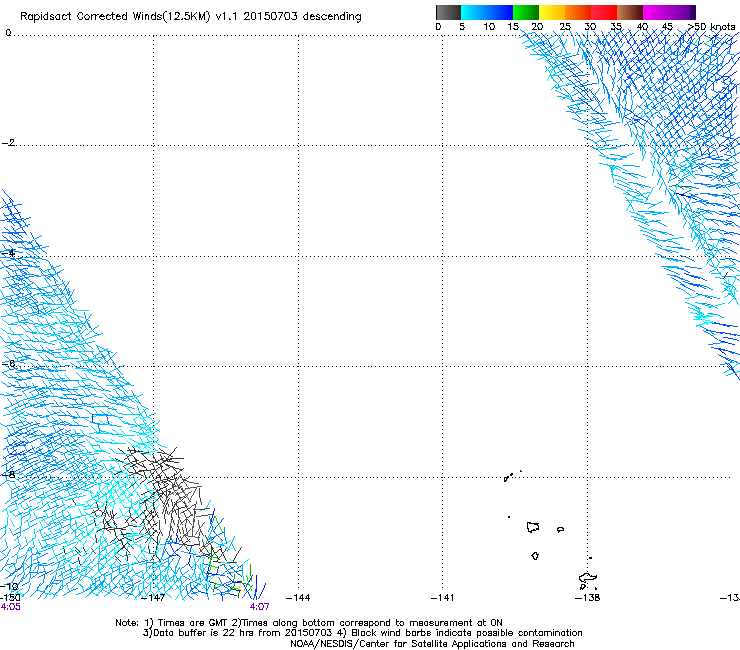Click the purple '4:07' time label
Screen dimensions: 740x650
coord(260,607)
